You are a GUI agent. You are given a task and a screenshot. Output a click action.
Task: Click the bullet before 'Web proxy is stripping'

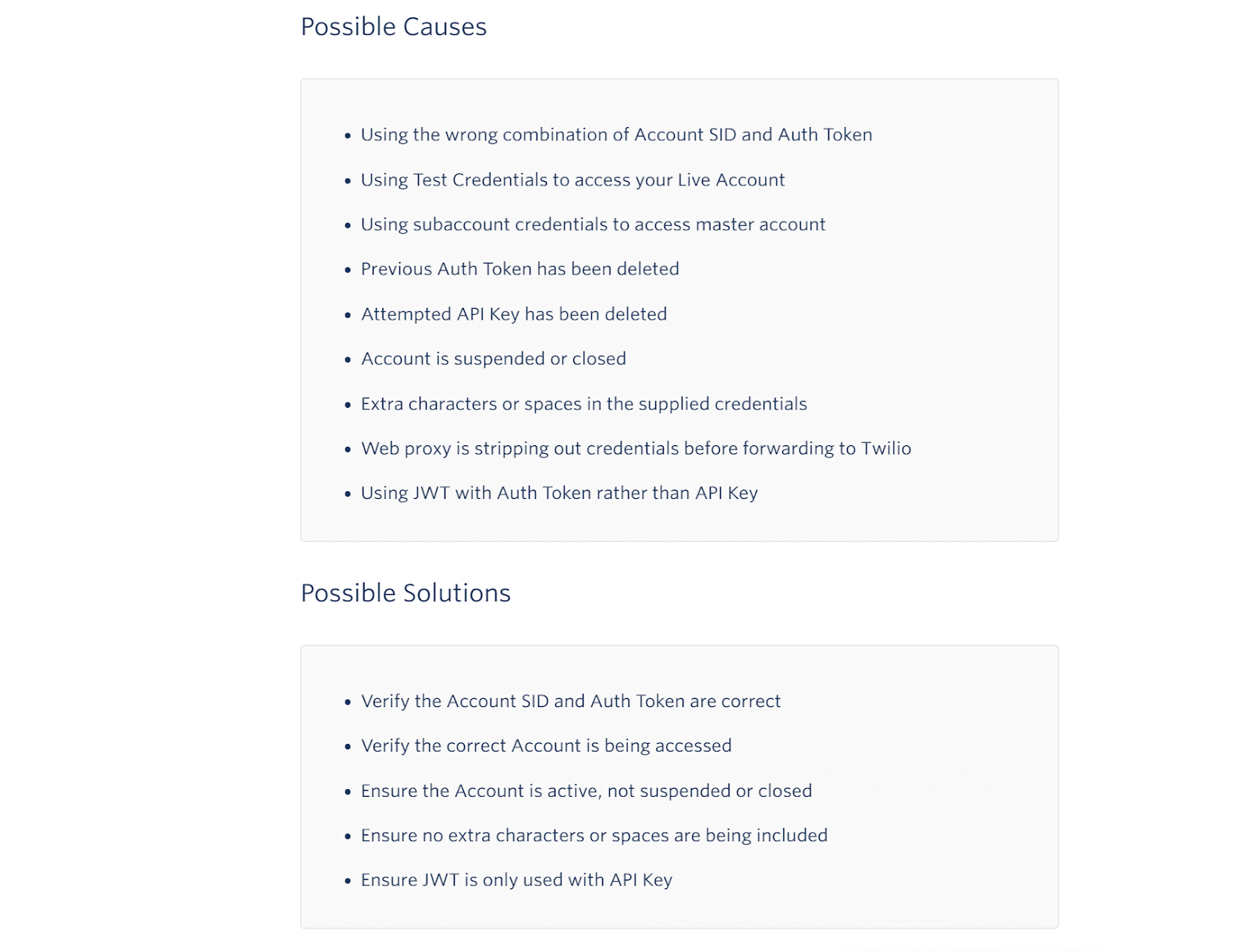(348, 450)
